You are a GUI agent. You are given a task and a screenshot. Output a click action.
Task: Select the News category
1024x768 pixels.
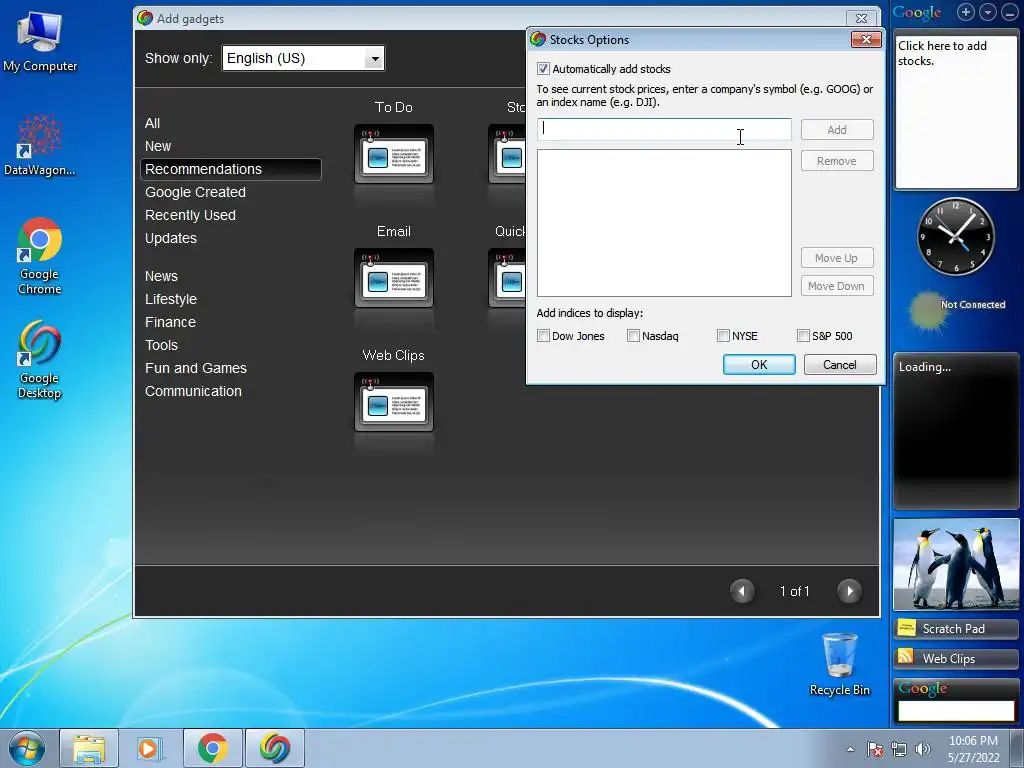point(161,276)
